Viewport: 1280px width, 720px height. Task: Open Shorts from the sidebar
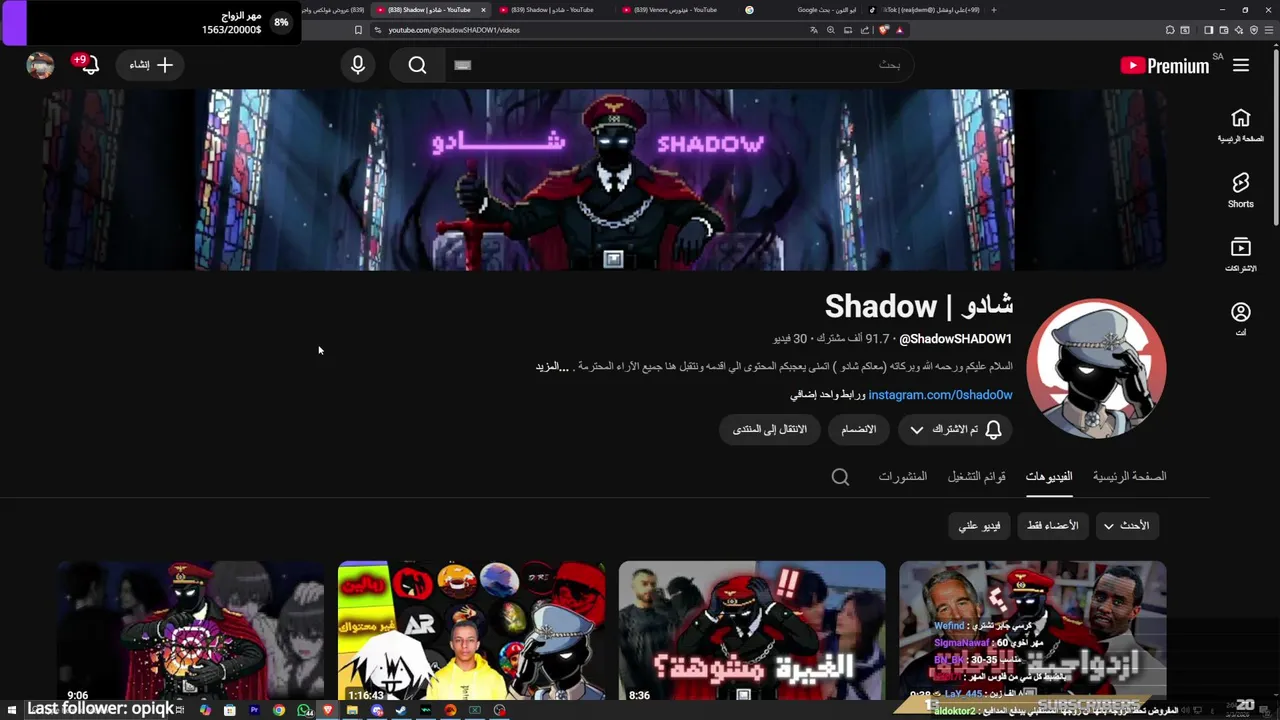point(1241,190)
